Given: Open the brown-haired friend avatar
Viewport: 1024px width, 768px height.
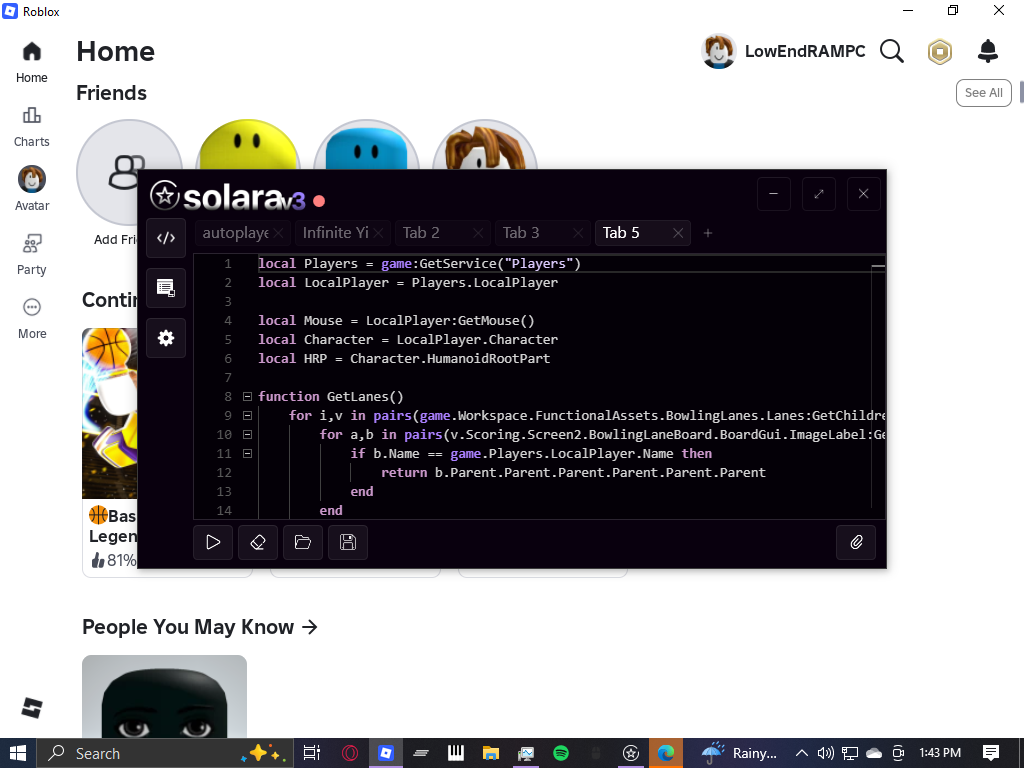Looking at the screenshot, I should [x=485, y=144].
